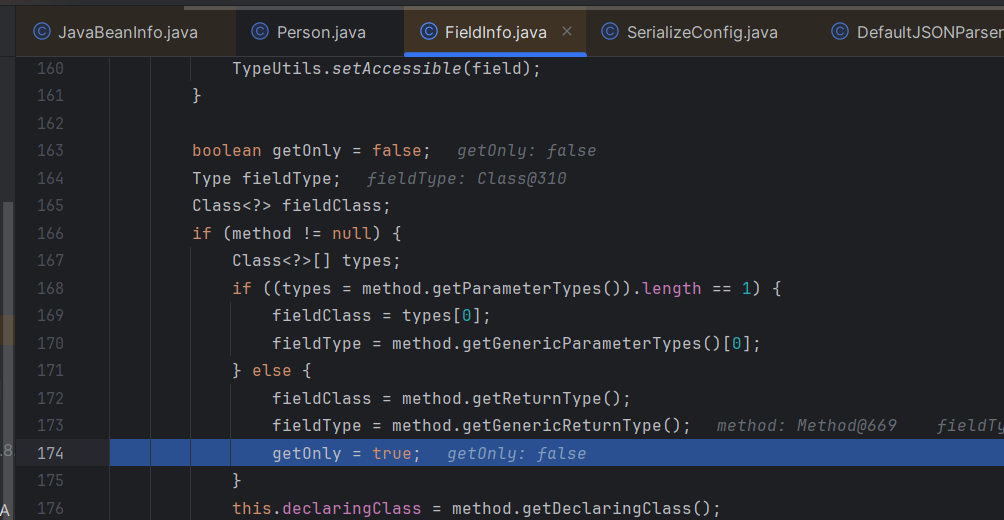Click the class icon on JavaBeanInfo.java tab
The width and height of the screenshot is (1004, 520).
42,32
